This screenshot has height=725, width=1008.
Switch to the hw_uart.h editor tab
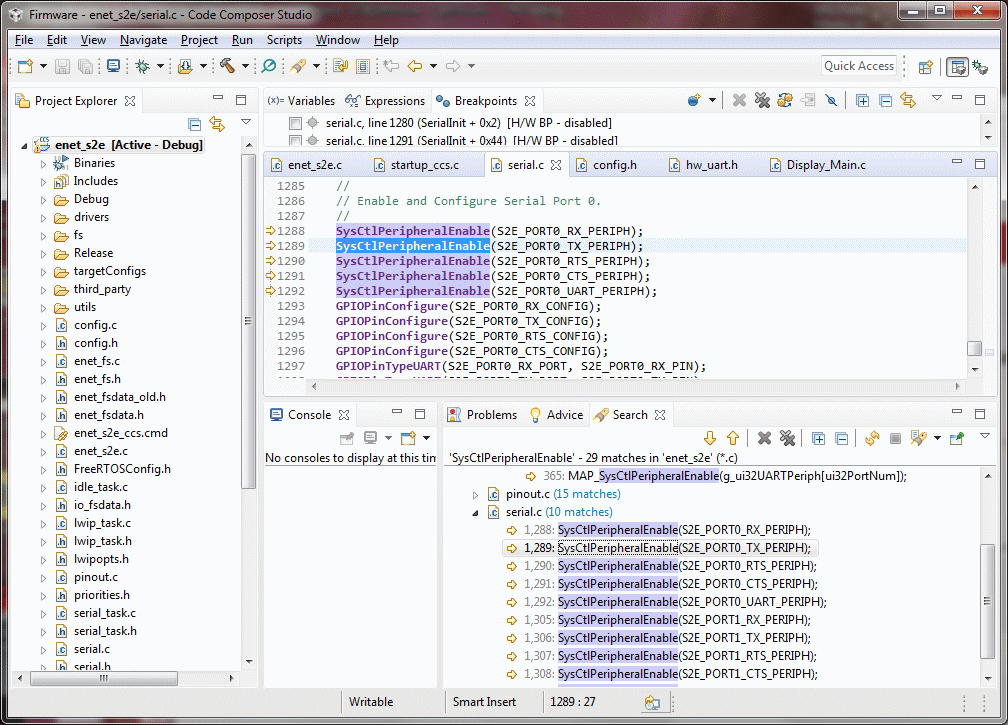712,165
